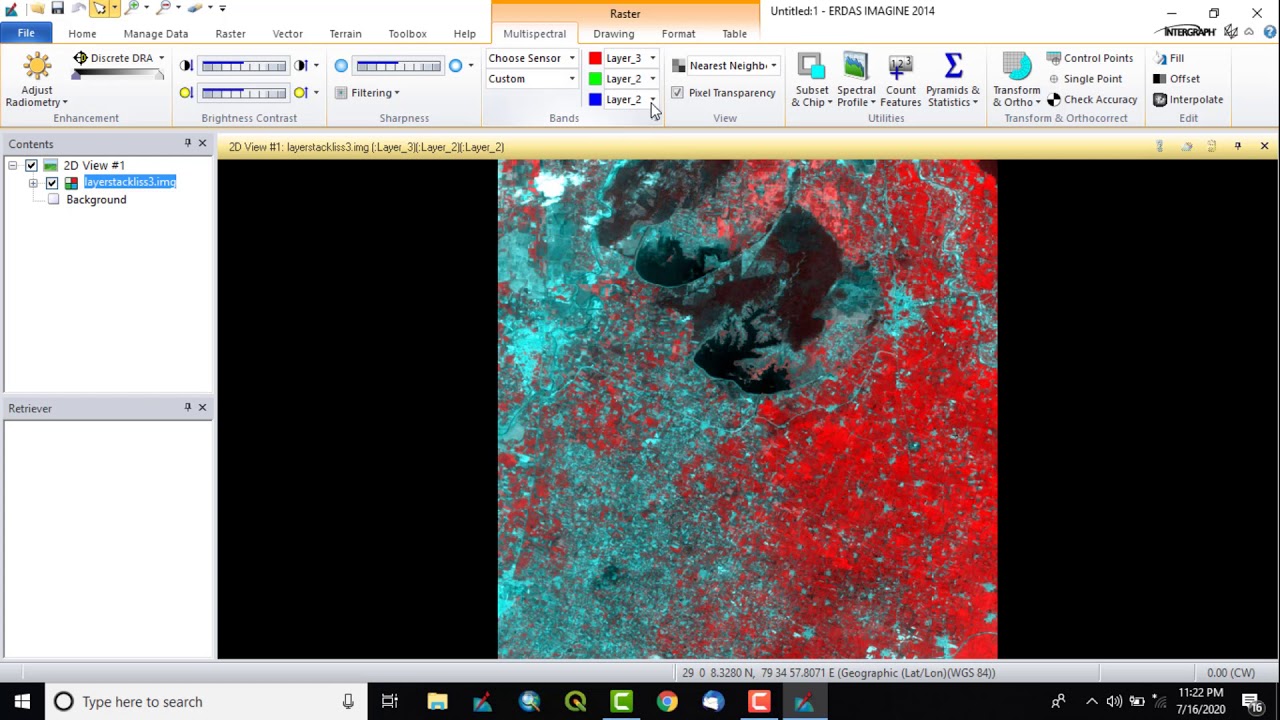Click the Save icon in quick access toolbar

point(58,8)
